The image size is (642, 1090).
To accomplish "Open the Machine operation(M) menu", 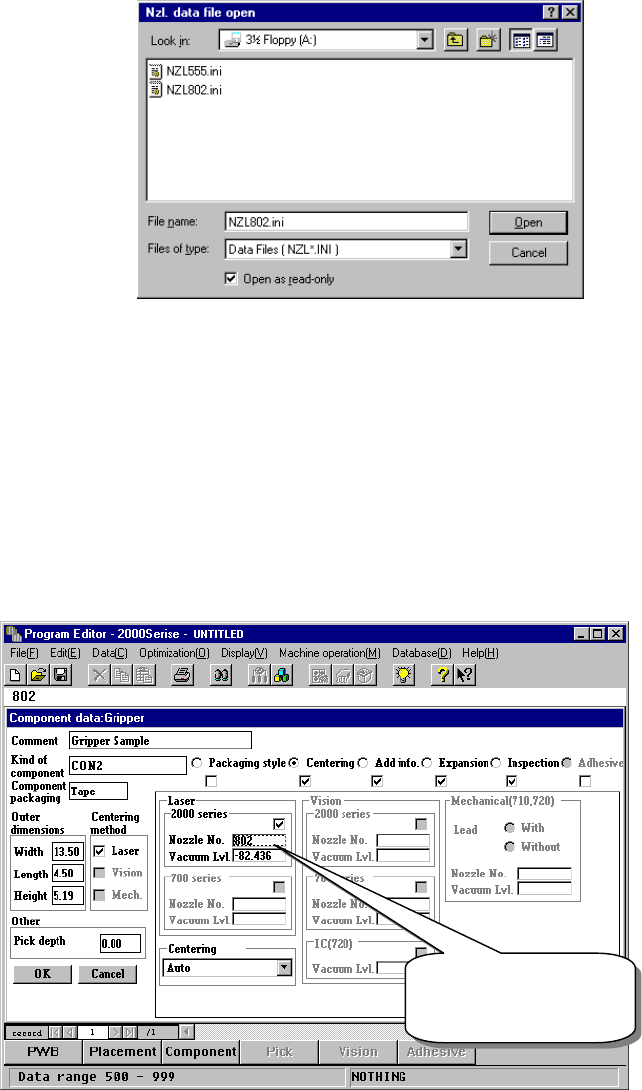I will click(330, 653).
